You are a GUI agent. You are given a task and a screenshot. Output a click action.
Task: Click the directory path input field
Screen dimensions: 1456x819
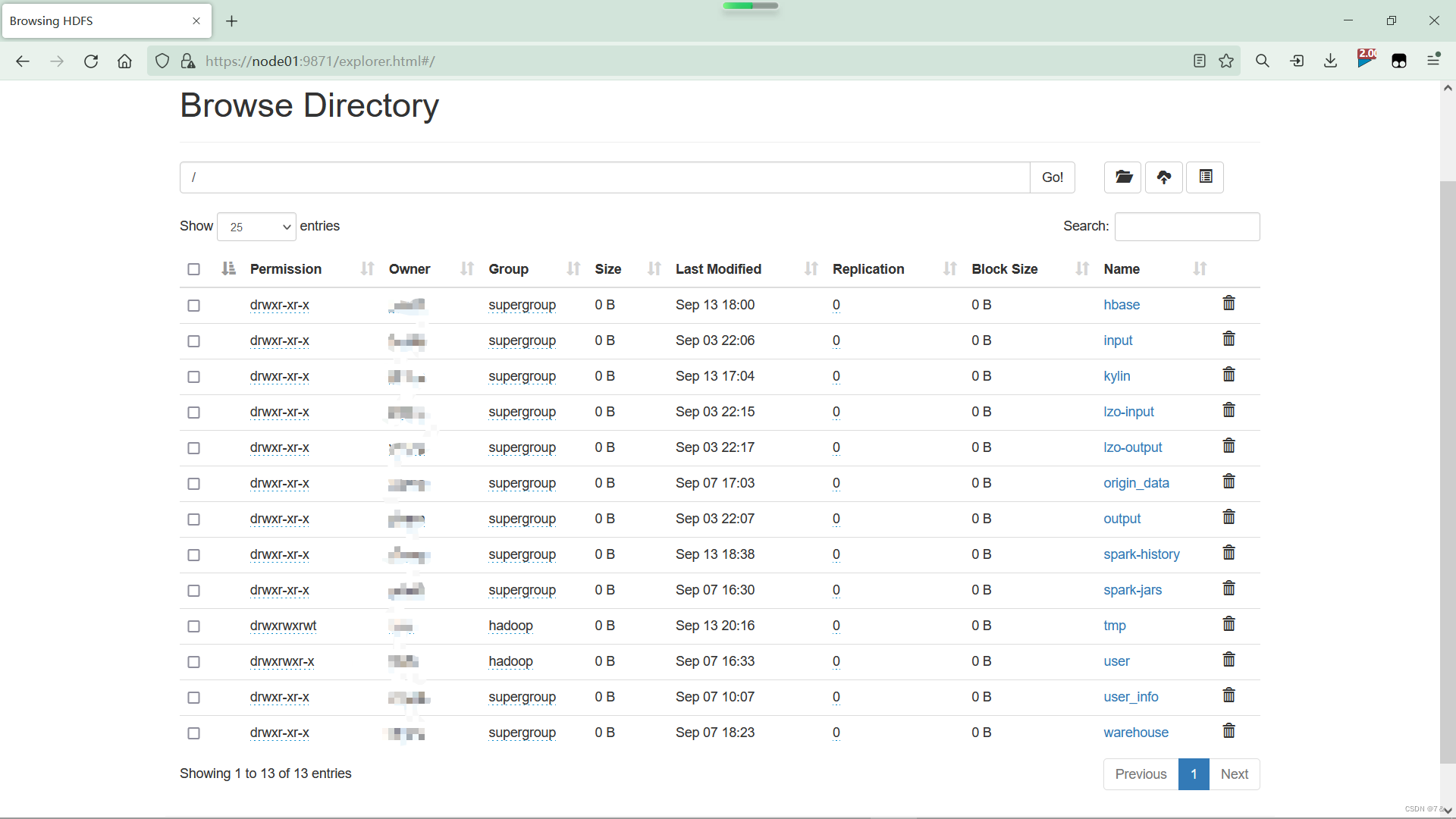click(x=605, y=176)
